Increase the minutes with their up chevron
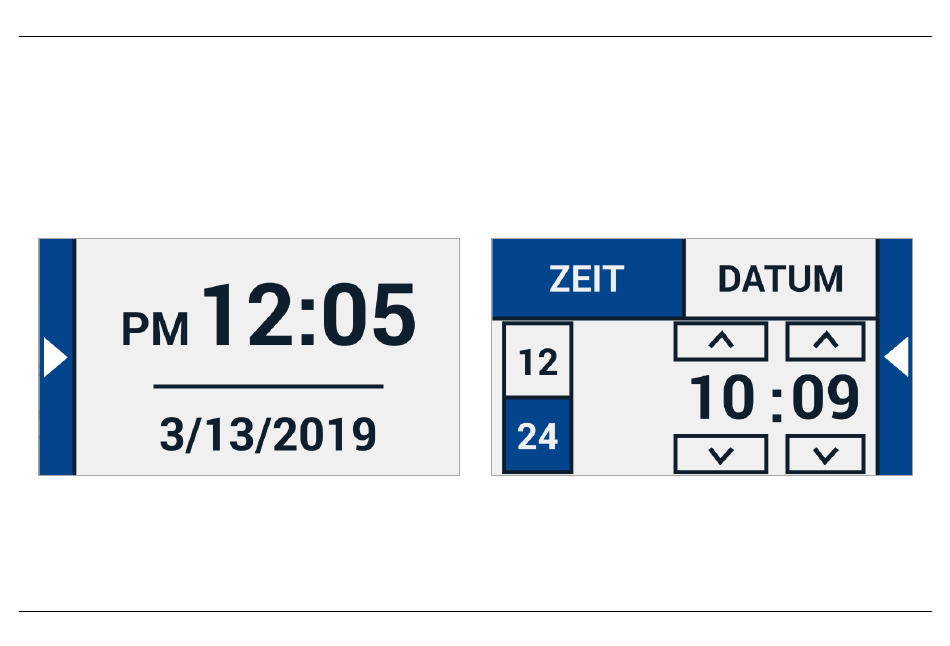 point(825,342)
